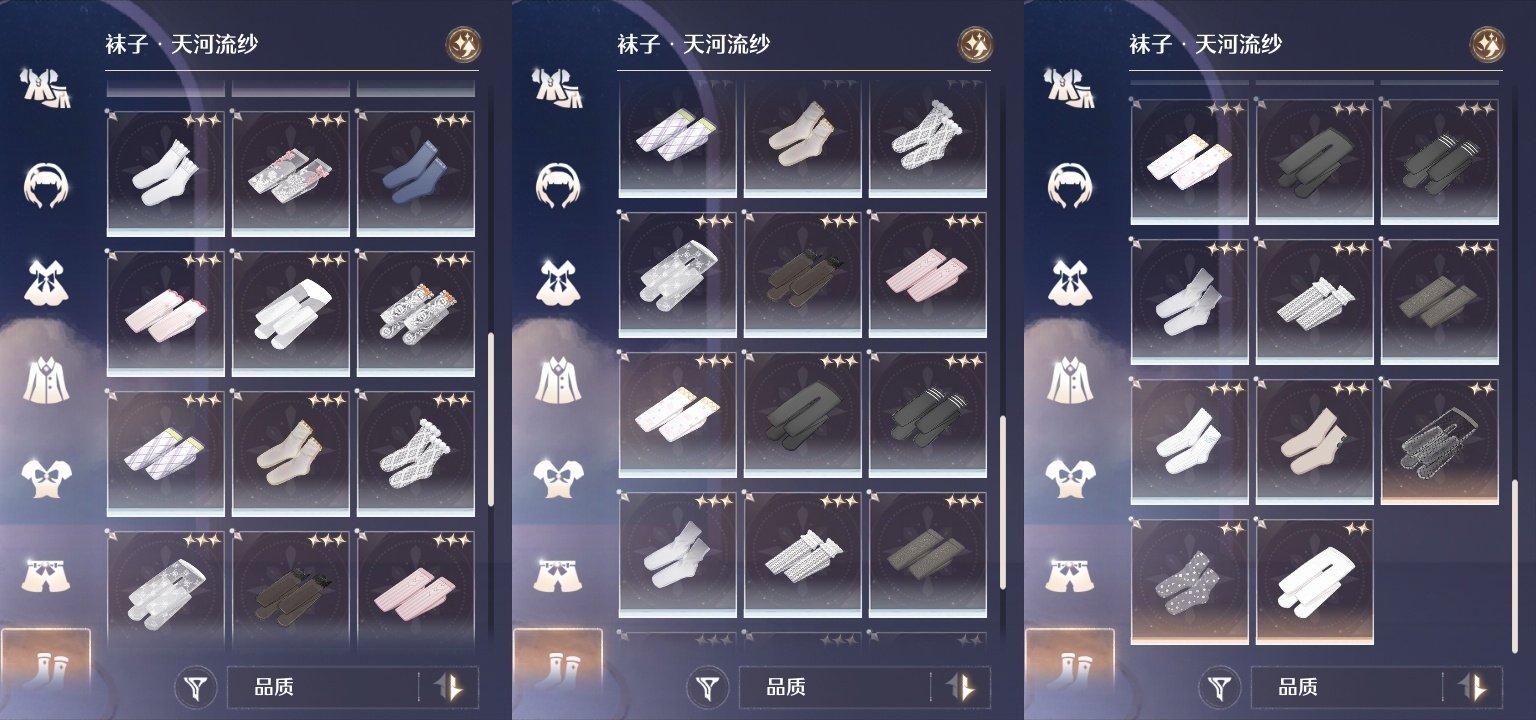Click filter funnel in the right panel
The image size is (1536, 720).
1220,687
